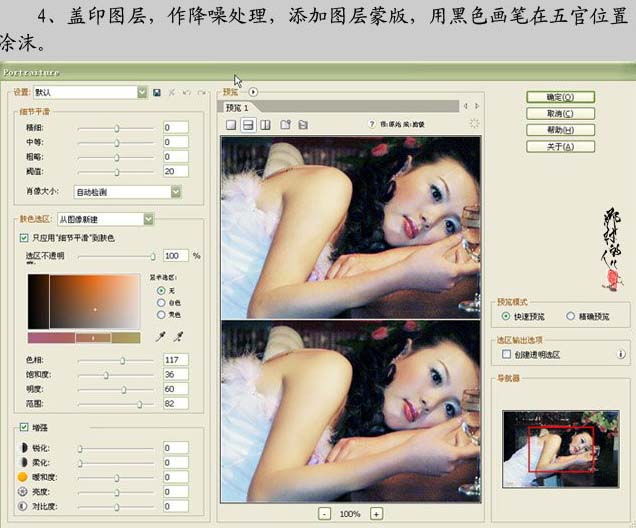Go to previous preview tab arrow

pyautogui.click(x=466, y=106)
